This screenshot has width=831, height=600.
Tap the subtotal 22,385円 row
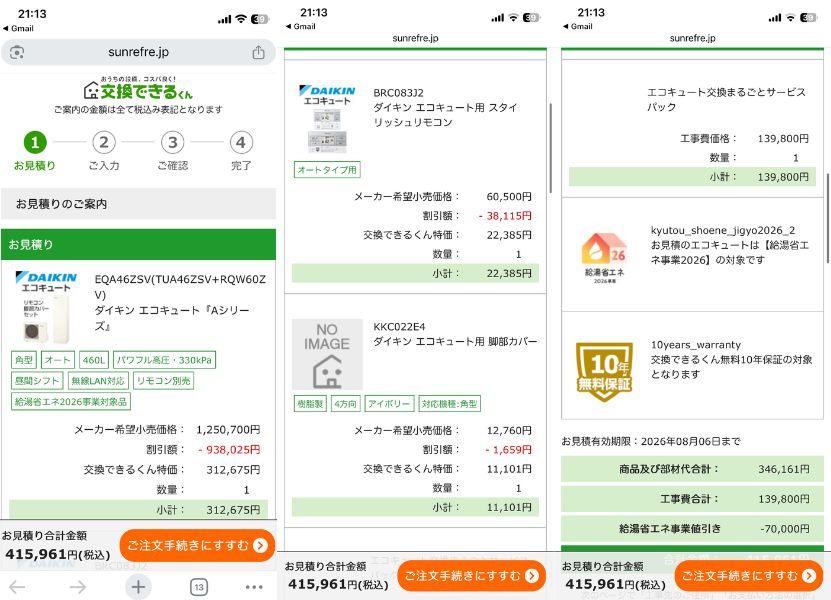tap(415, 273)
